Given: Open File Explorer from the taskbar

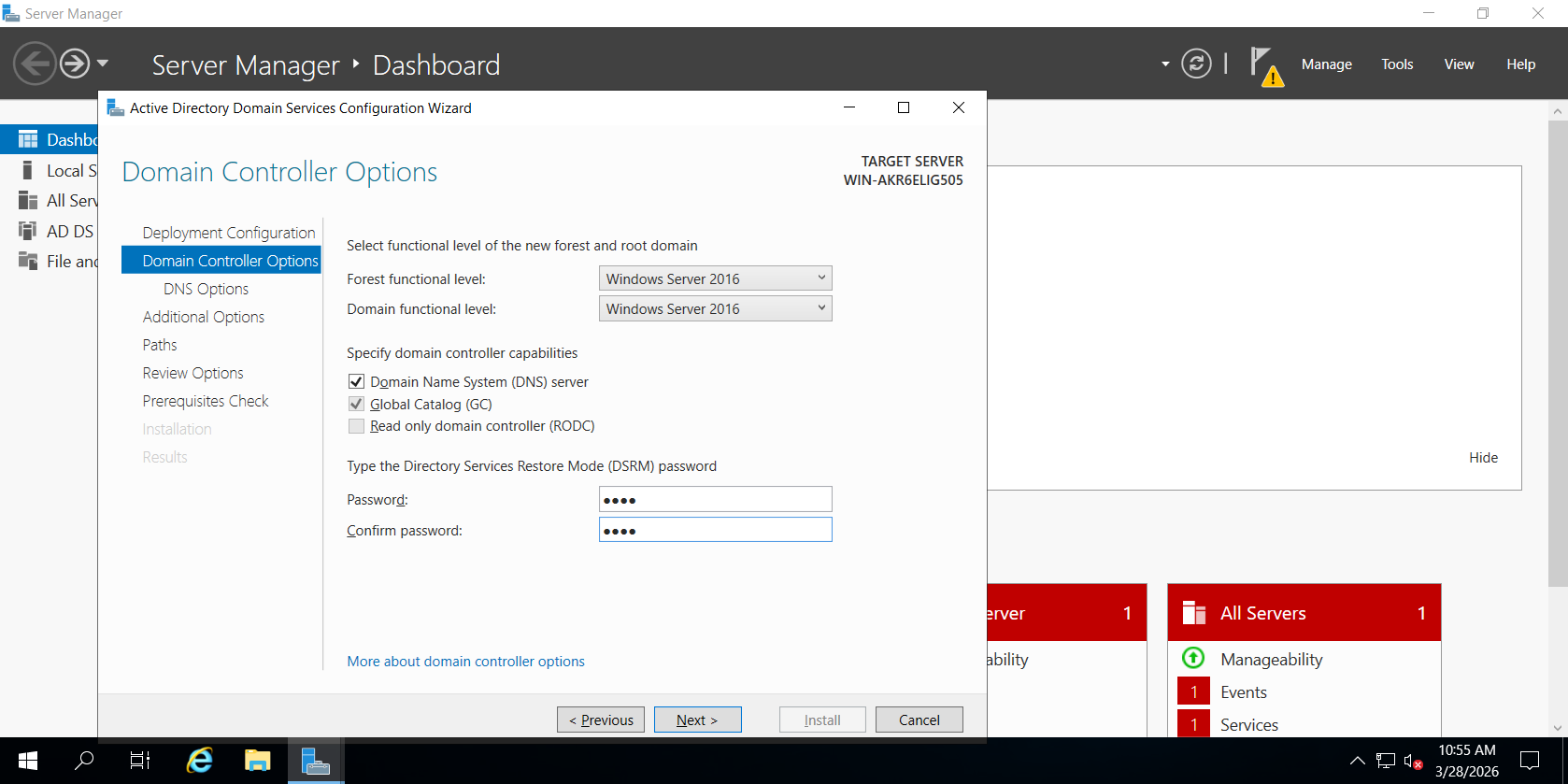Looking at the screenshot, I should tap(257, 761).
